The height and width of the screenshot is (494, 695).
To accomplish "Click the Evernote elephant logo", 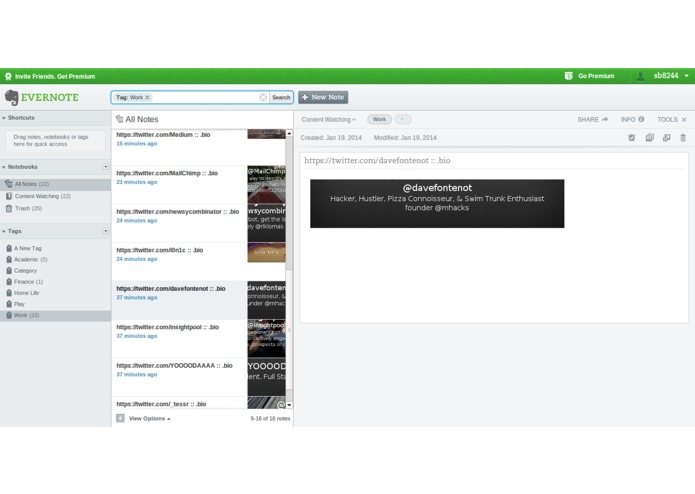I will pos(12,97).
